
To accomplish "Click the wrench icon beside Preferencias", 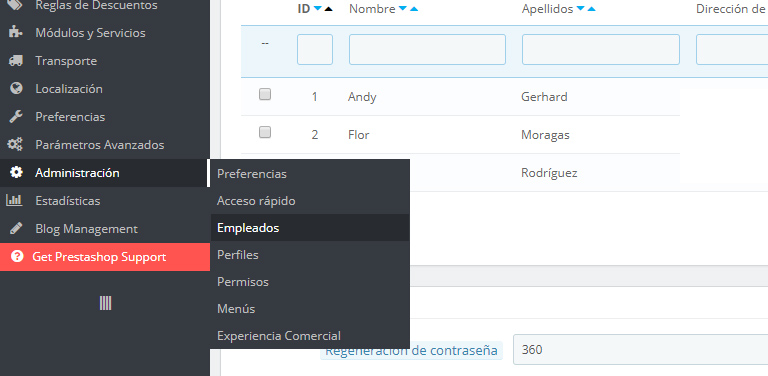I will 16,117.
